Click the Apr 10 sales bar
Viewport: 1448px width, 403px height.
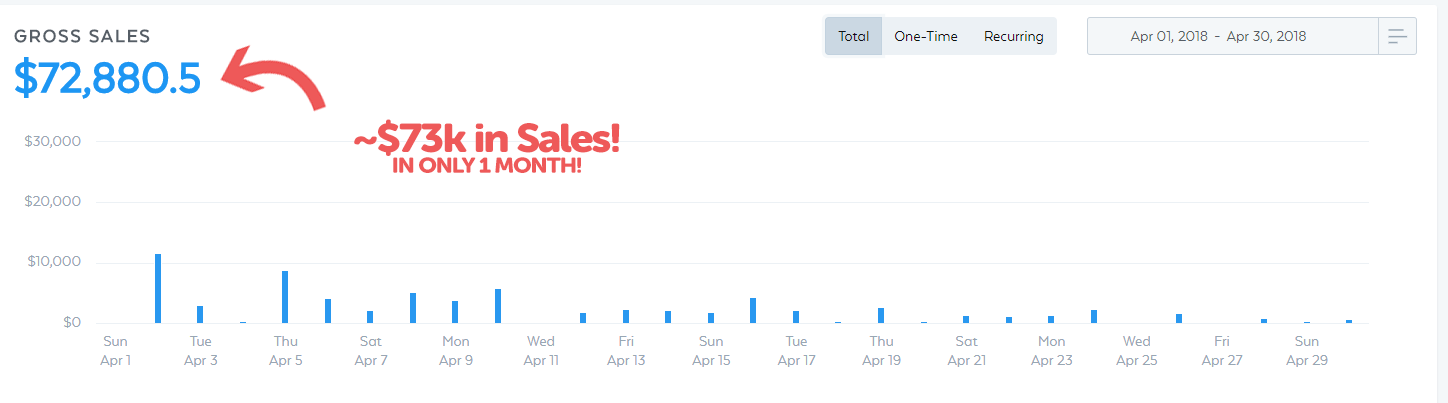[x=498, y=306]
